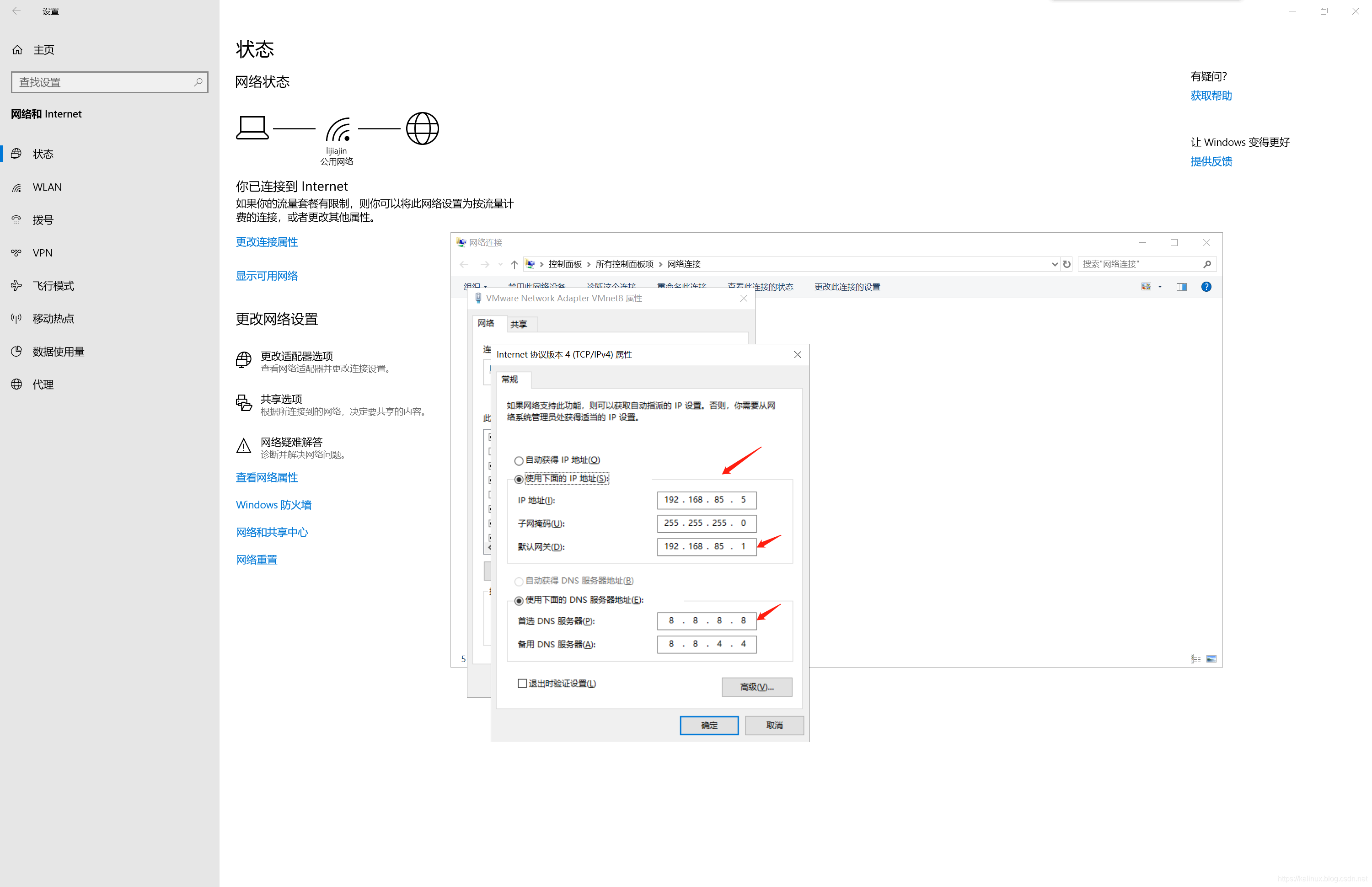Screen dimensions: 1372x887
Task: Click 更改此连接的设置 in 网络连接 toolbar
Action: (x=847, y=287)
